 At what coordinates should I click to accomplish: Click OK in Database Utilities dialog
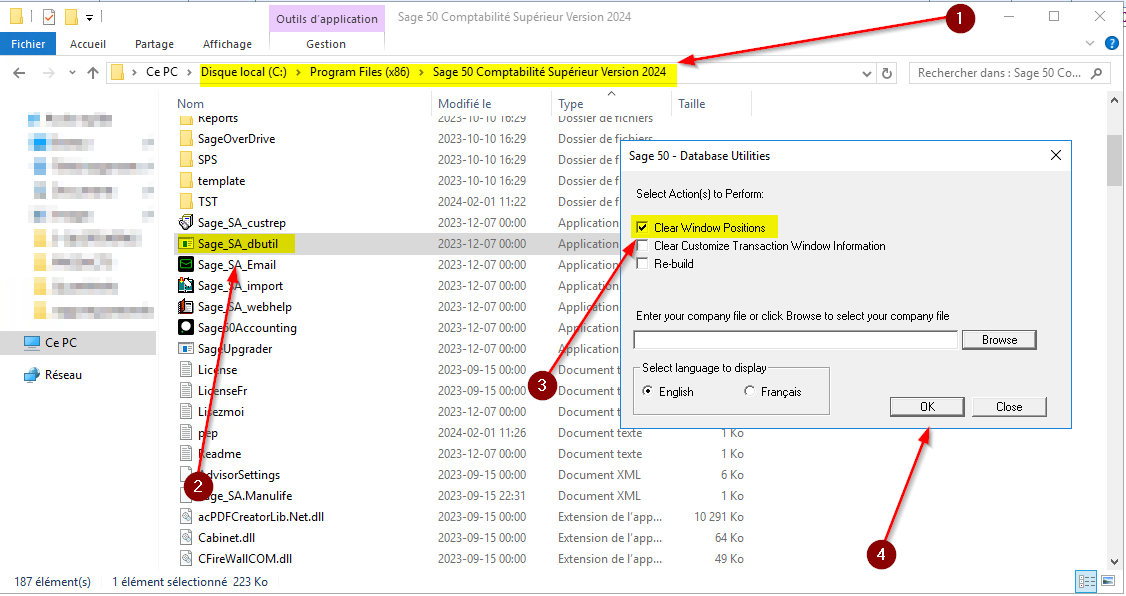click(927, 406)
